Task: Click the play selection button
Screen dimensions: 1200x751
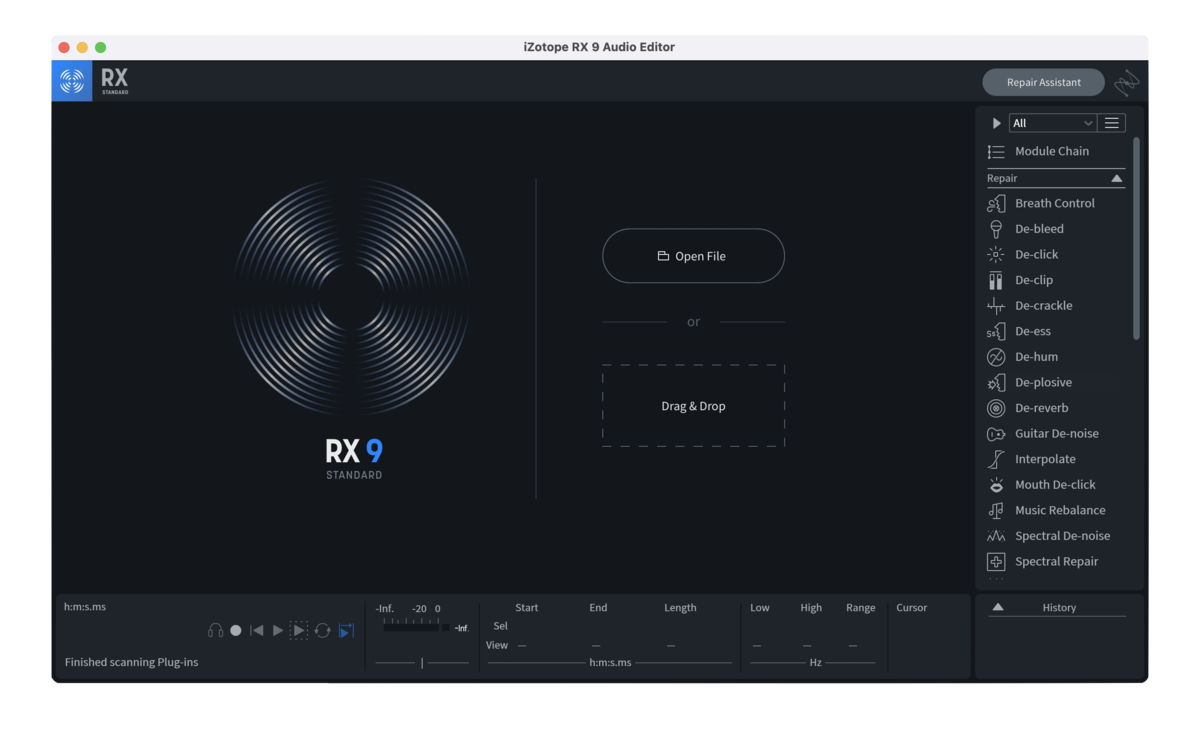Action: (299, 631)
